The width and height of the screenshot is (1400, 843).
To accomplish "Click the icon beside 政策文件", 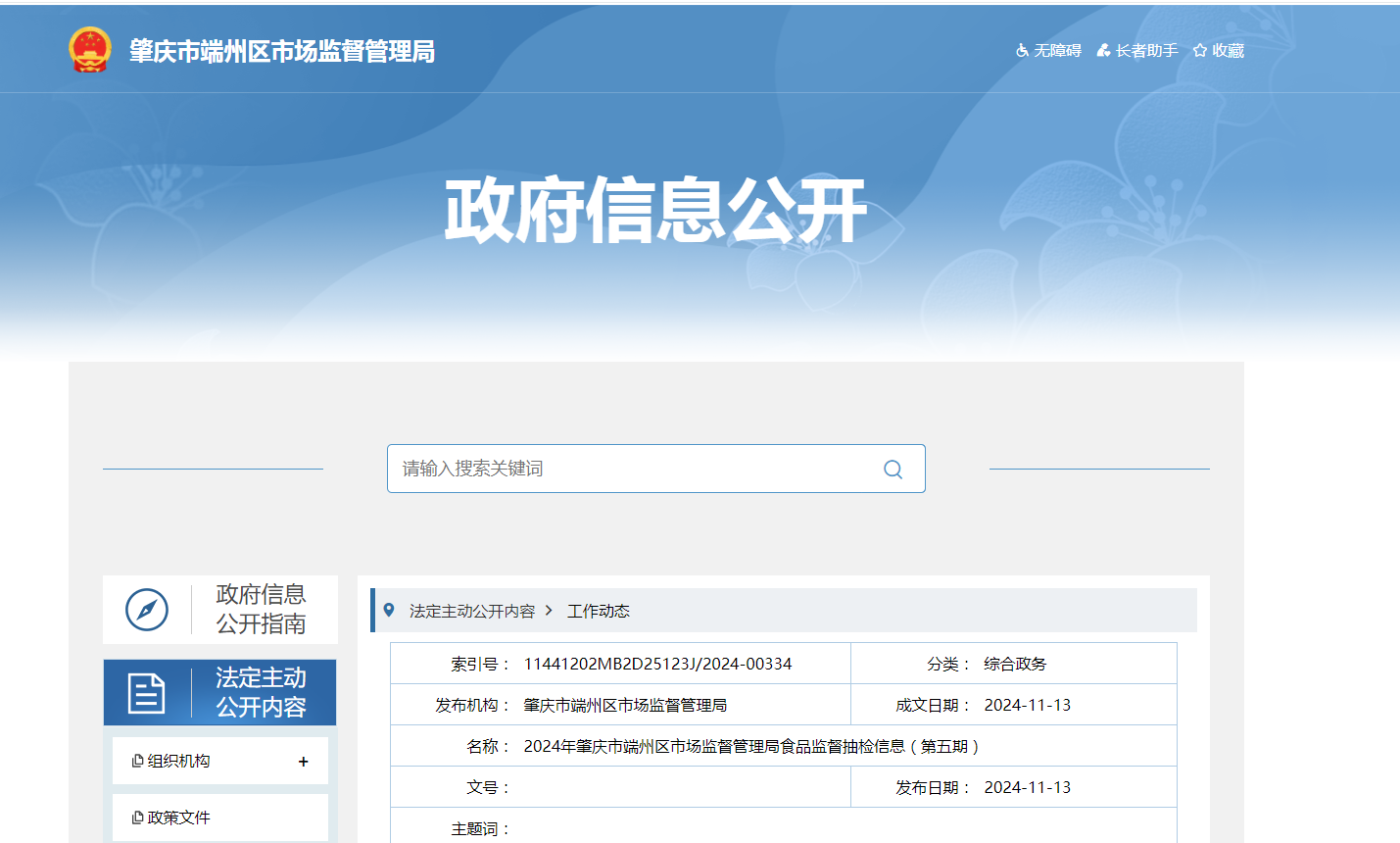I will pyautogui.click(x=138, y=818).
